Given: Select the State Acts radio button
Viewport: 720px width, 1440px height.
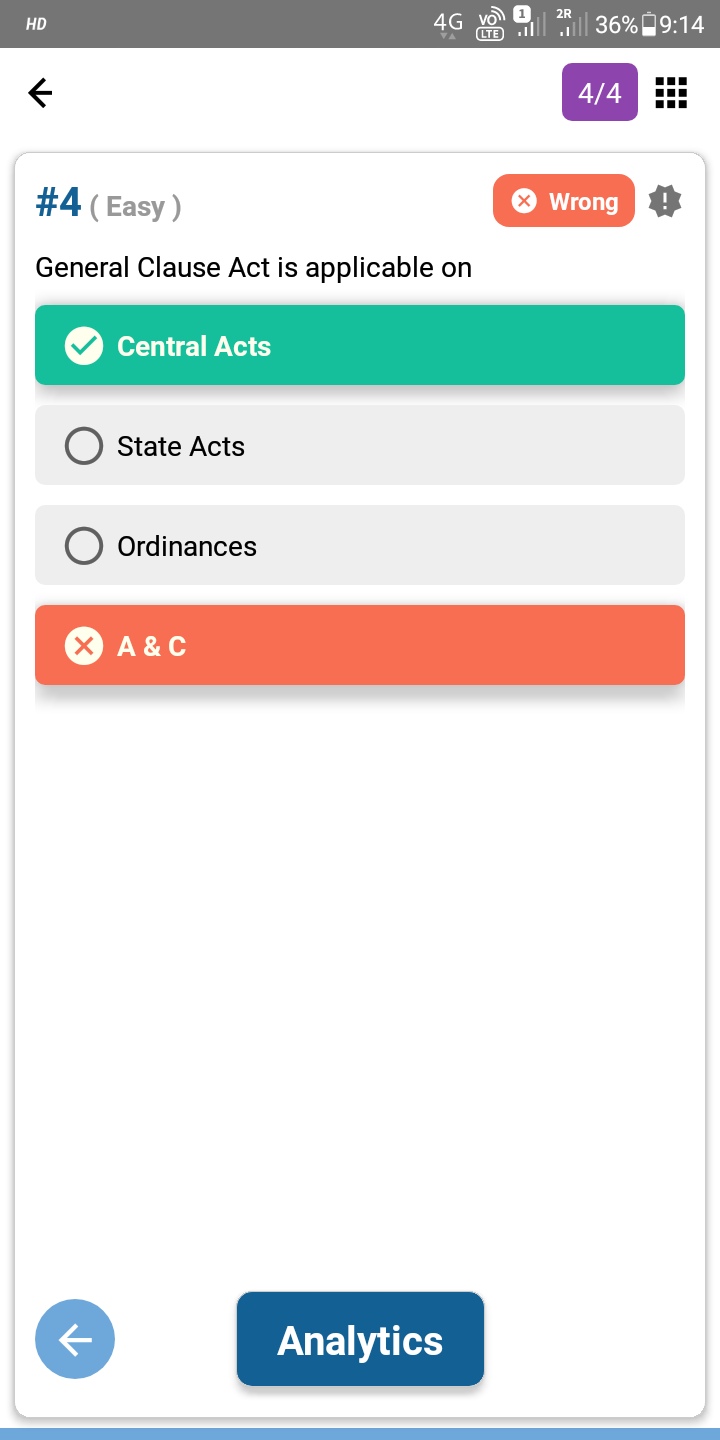Looking at the screenshot, I should (x=84, y=446).
